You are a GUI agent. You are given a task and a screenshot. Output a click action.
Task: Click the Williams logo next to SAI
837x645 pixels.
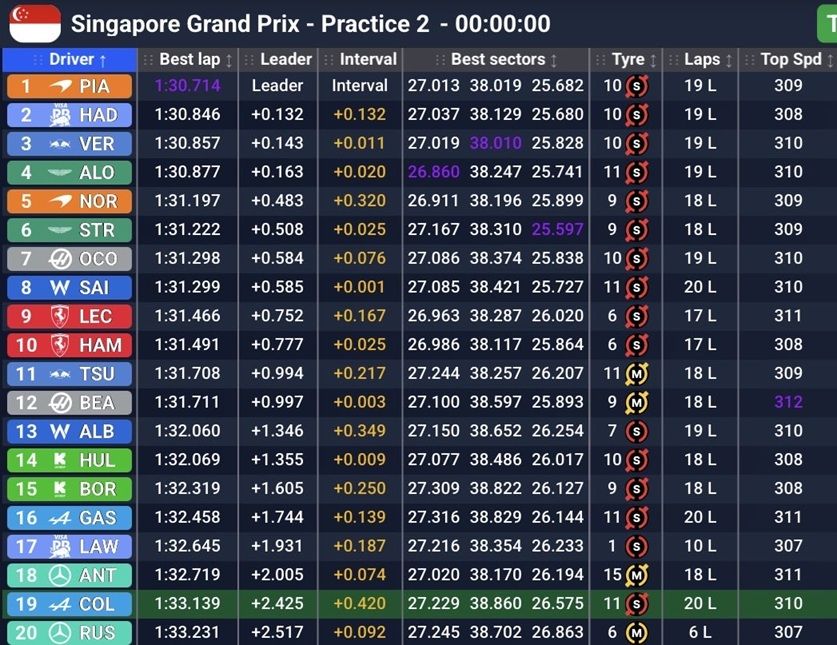tap(59, 288)
